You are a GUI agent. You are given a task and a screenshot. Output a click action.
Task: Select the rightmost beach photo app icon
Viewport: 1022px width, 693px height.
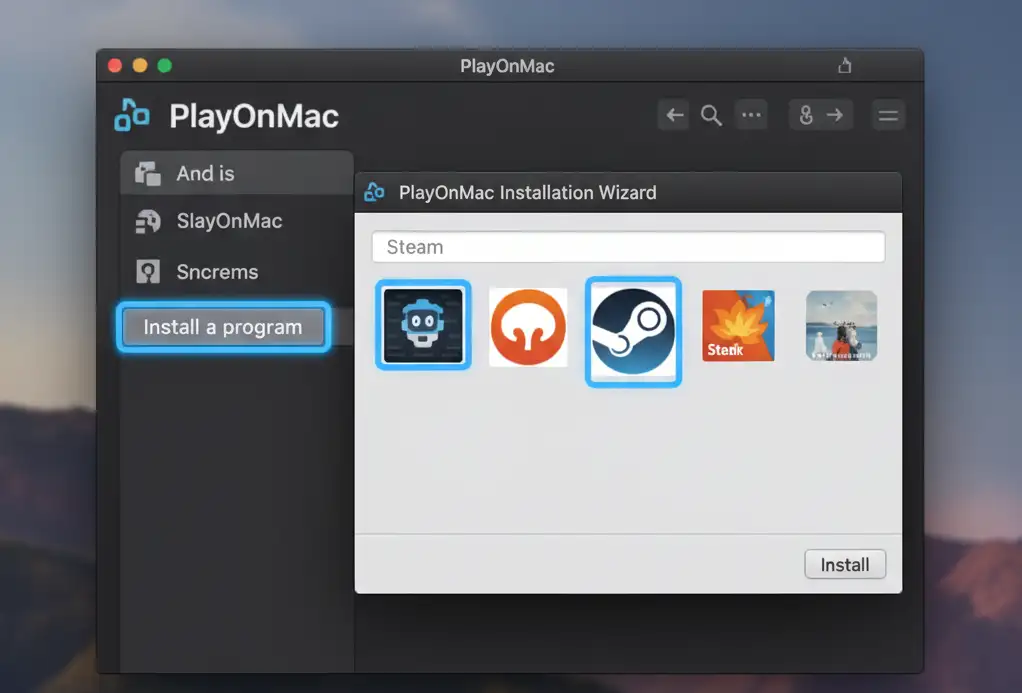click(x=841, y=327)
